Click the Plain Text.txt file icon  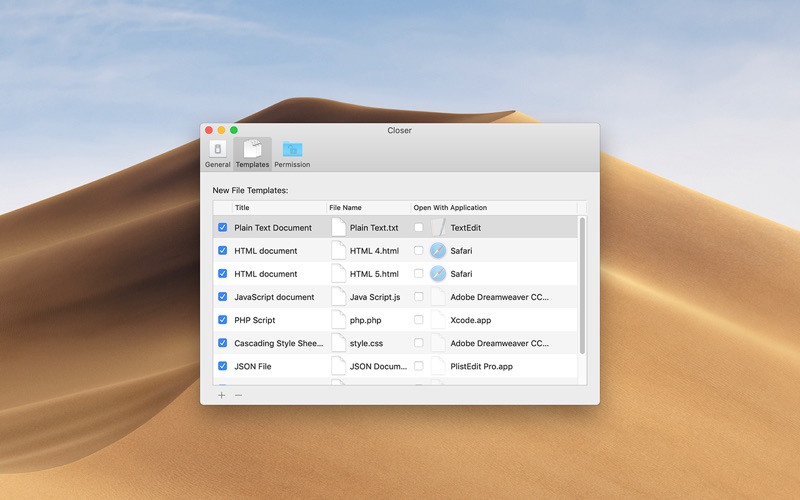click(x=338, y=227)
